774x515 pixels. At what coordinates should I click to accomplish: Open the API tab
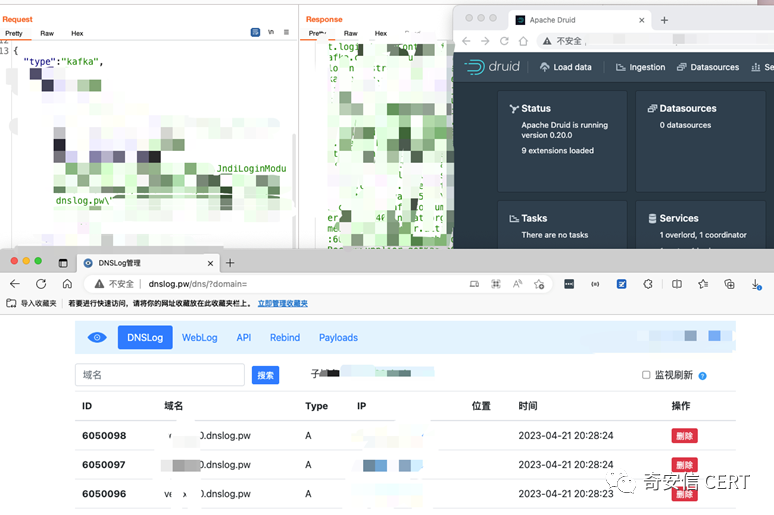coord(244,337)
